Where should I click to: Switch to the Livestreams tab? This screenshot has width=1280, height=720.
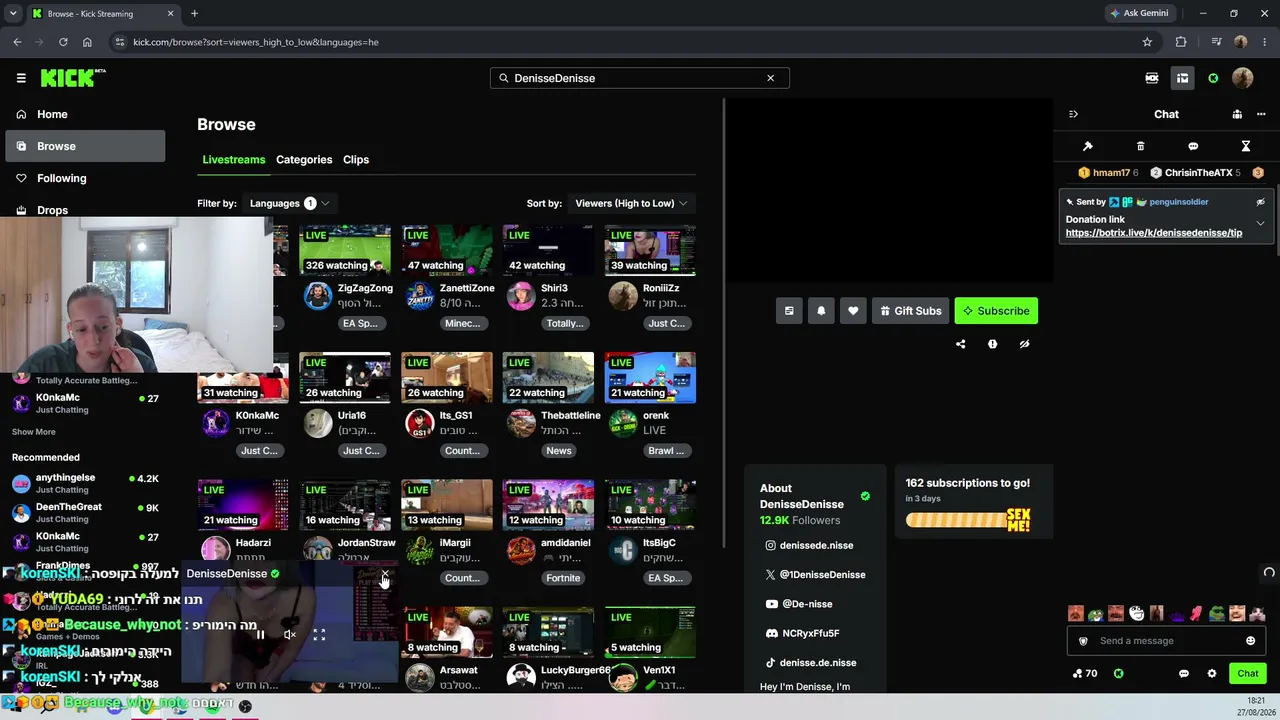tap(234, 160)
